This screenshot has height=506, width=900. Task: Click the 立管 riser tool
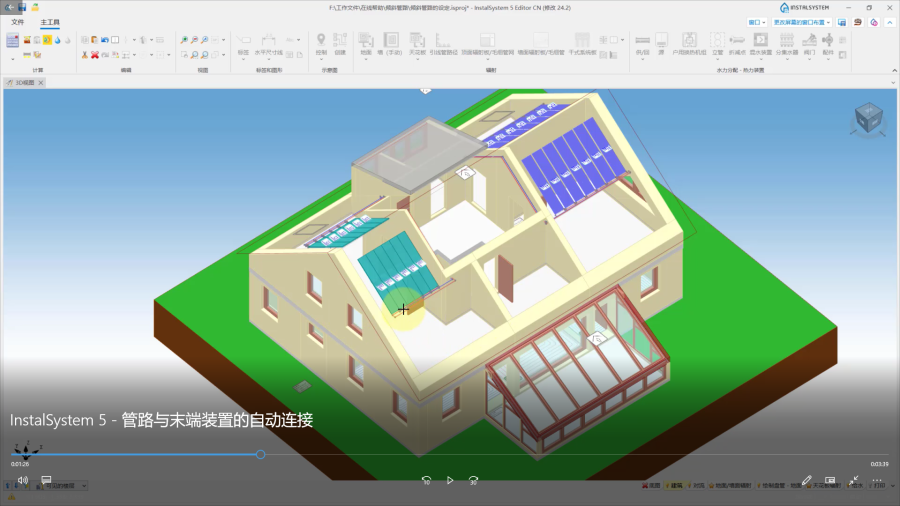coord(717,44)
